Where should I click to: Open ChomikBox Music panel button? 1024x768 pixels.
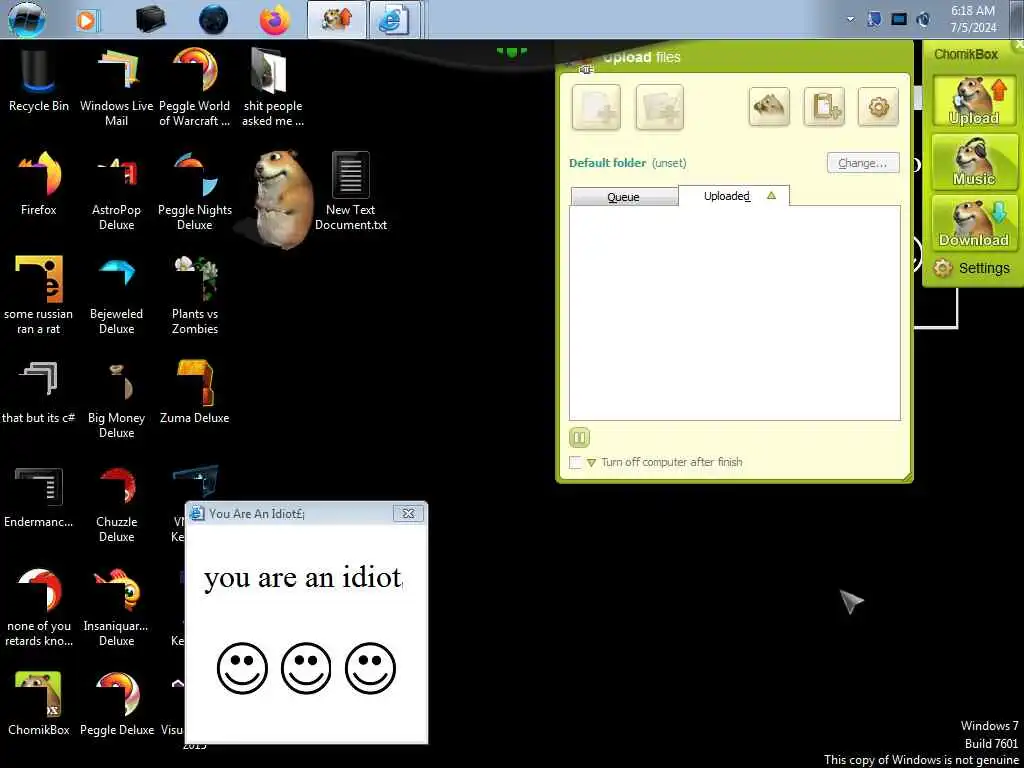click(974, 161)
